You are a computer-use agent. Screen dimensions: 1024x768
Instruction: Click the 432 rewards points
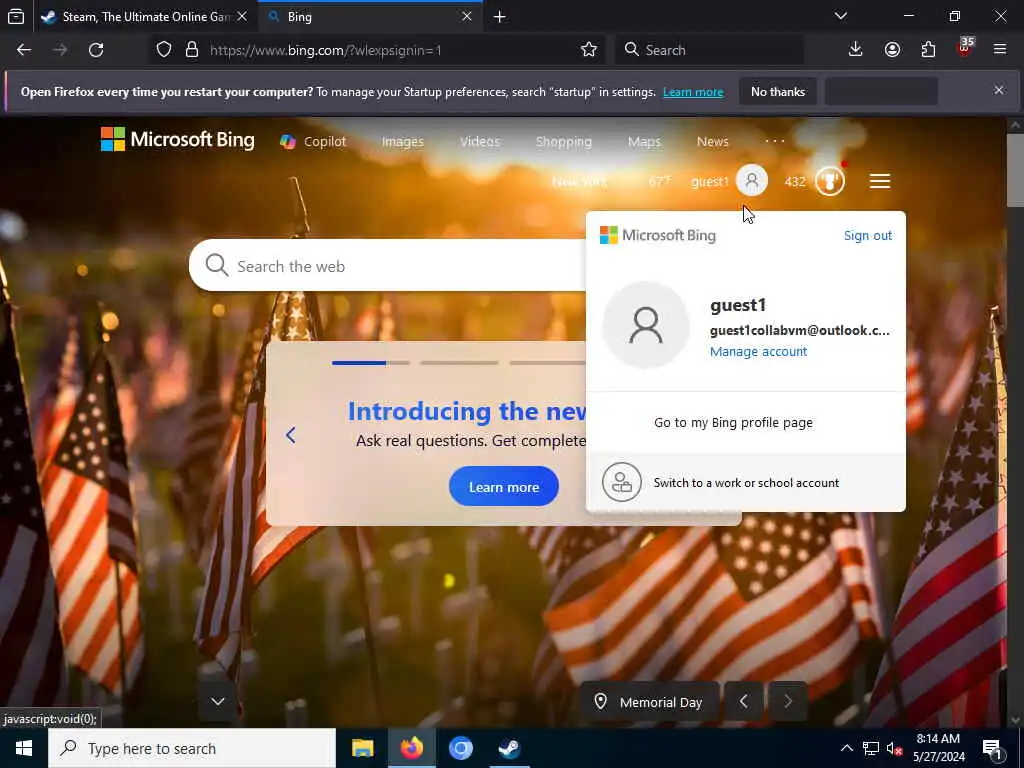[794, 182]
